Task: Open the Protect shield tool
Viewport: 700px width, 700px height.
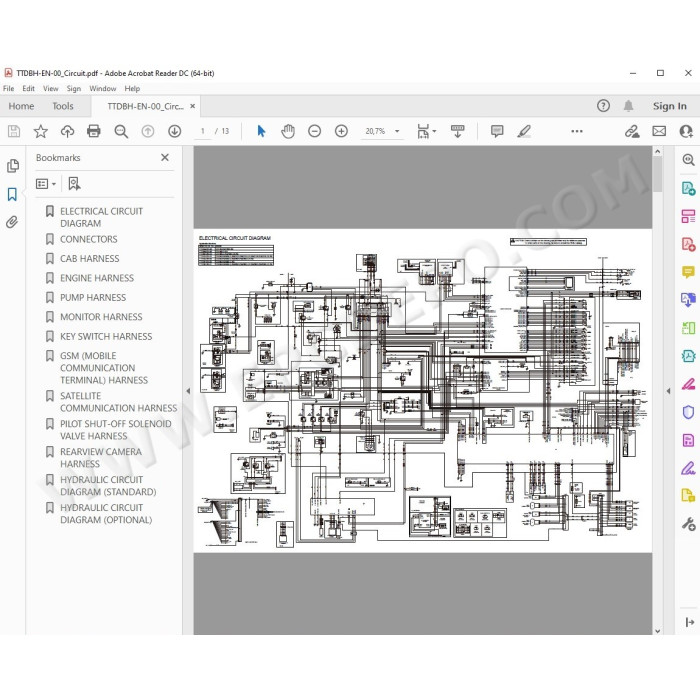Action: [688, 412]
